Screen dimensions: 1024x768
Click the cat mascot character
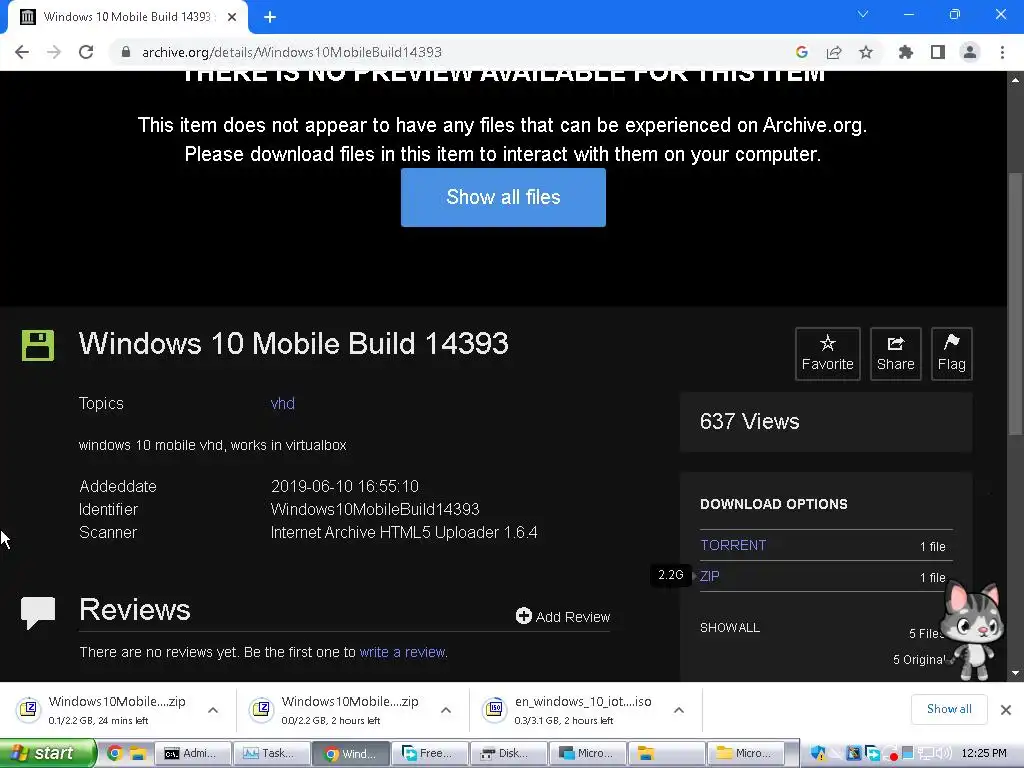click(973, 630)
